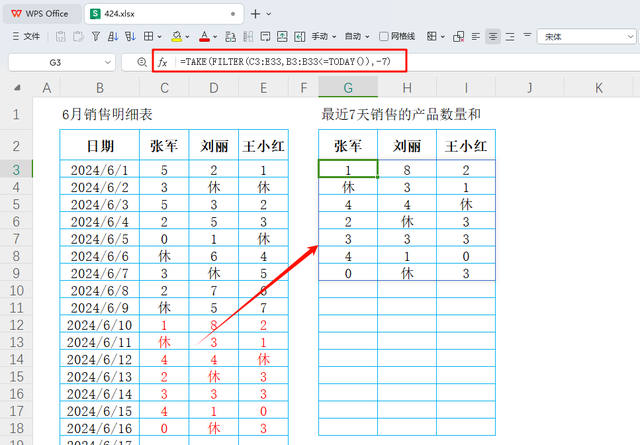Apply the red font color
The width and height of the screenshot is (640, 445).
pos(204,37)
